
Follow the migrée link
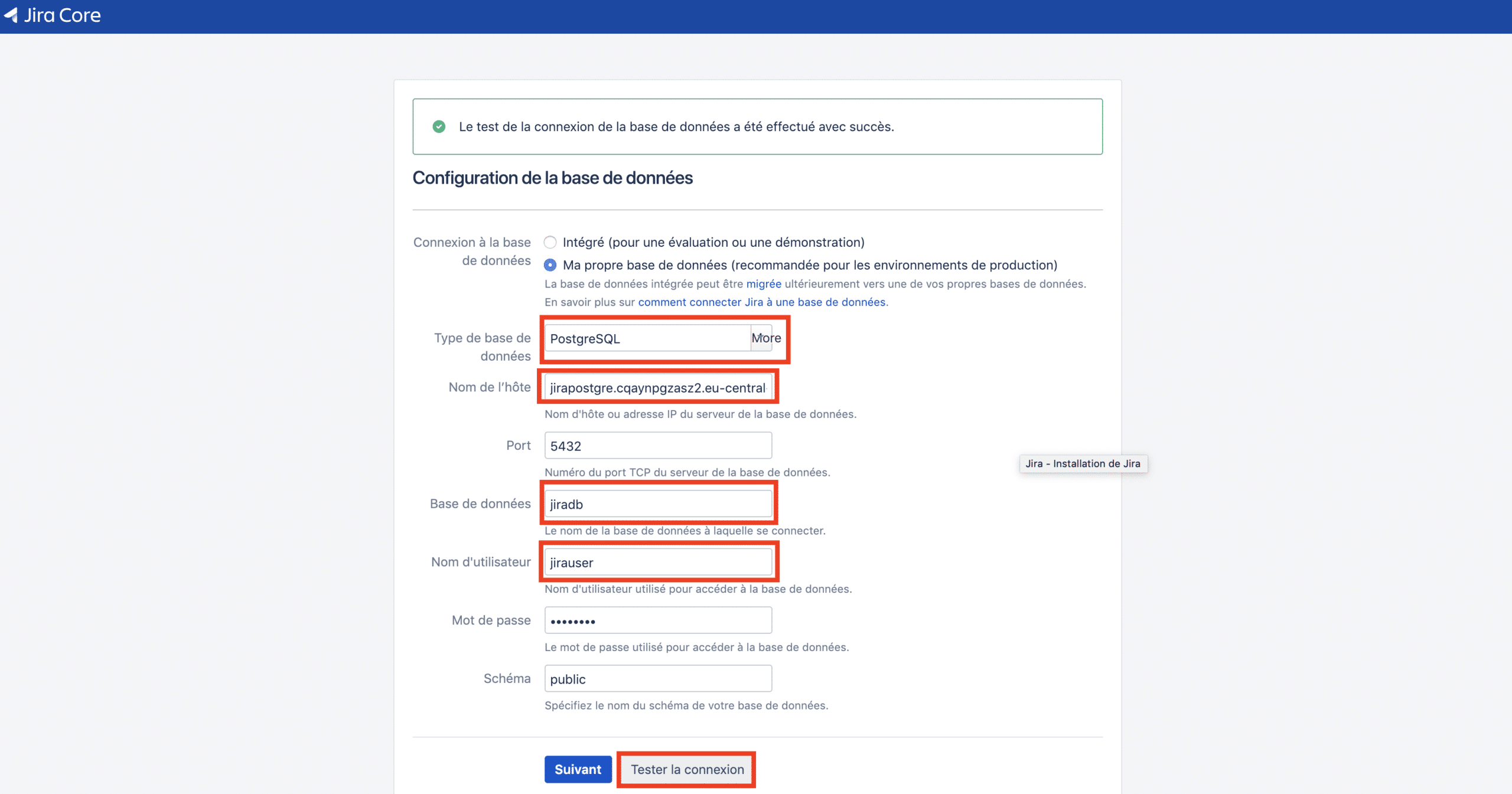(764, 284)
